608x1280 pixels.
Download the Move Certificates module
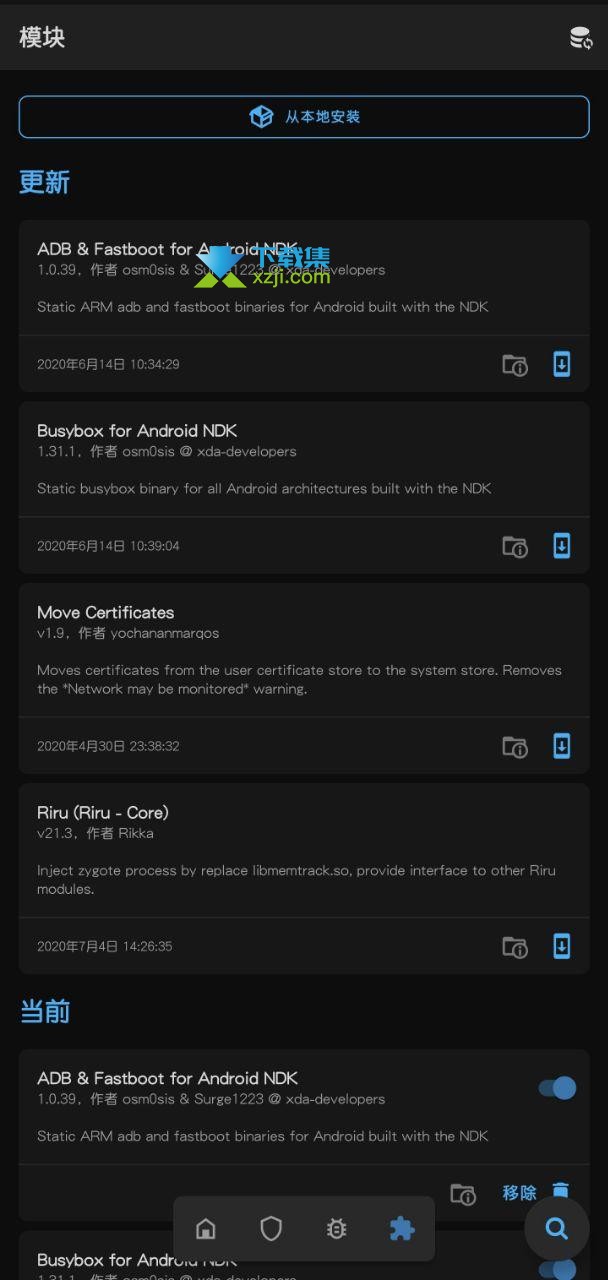point(562,746)
